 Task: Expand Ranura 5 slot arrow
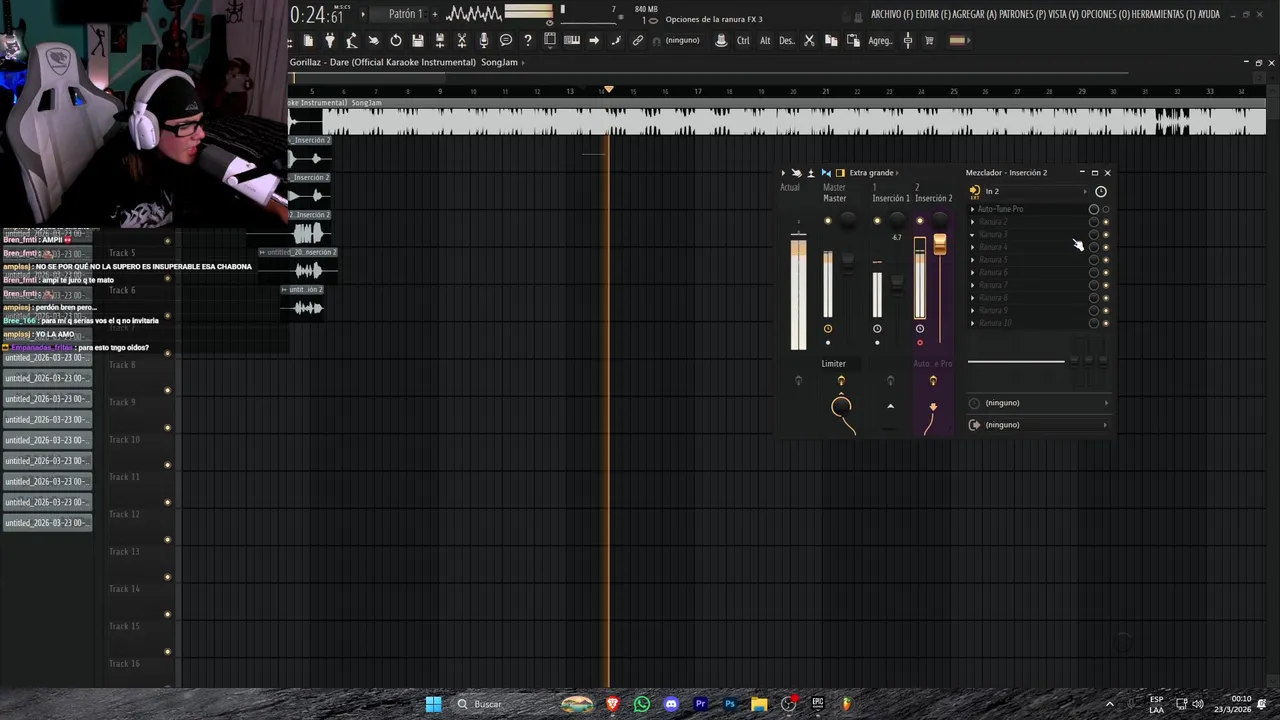click(x=972, y=260)
